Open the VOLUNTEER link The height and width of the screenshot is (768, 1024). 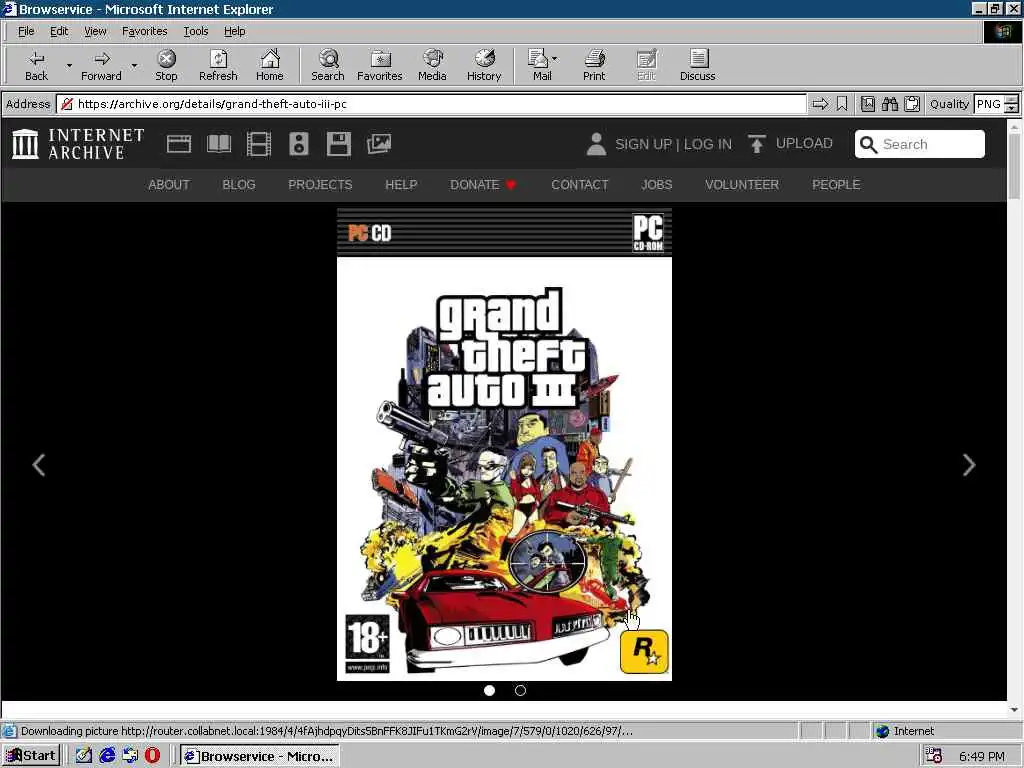742,185
